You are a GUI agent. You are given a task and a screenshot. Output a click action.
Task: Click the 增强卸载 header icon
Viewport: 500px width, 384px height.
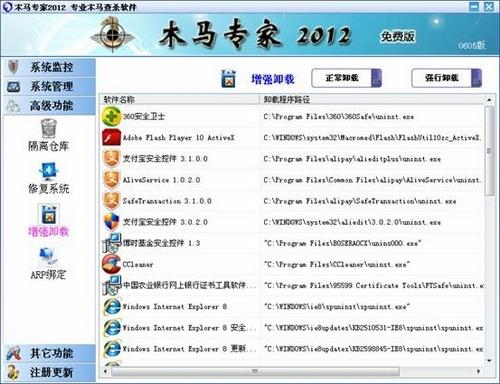pos(229,79)
